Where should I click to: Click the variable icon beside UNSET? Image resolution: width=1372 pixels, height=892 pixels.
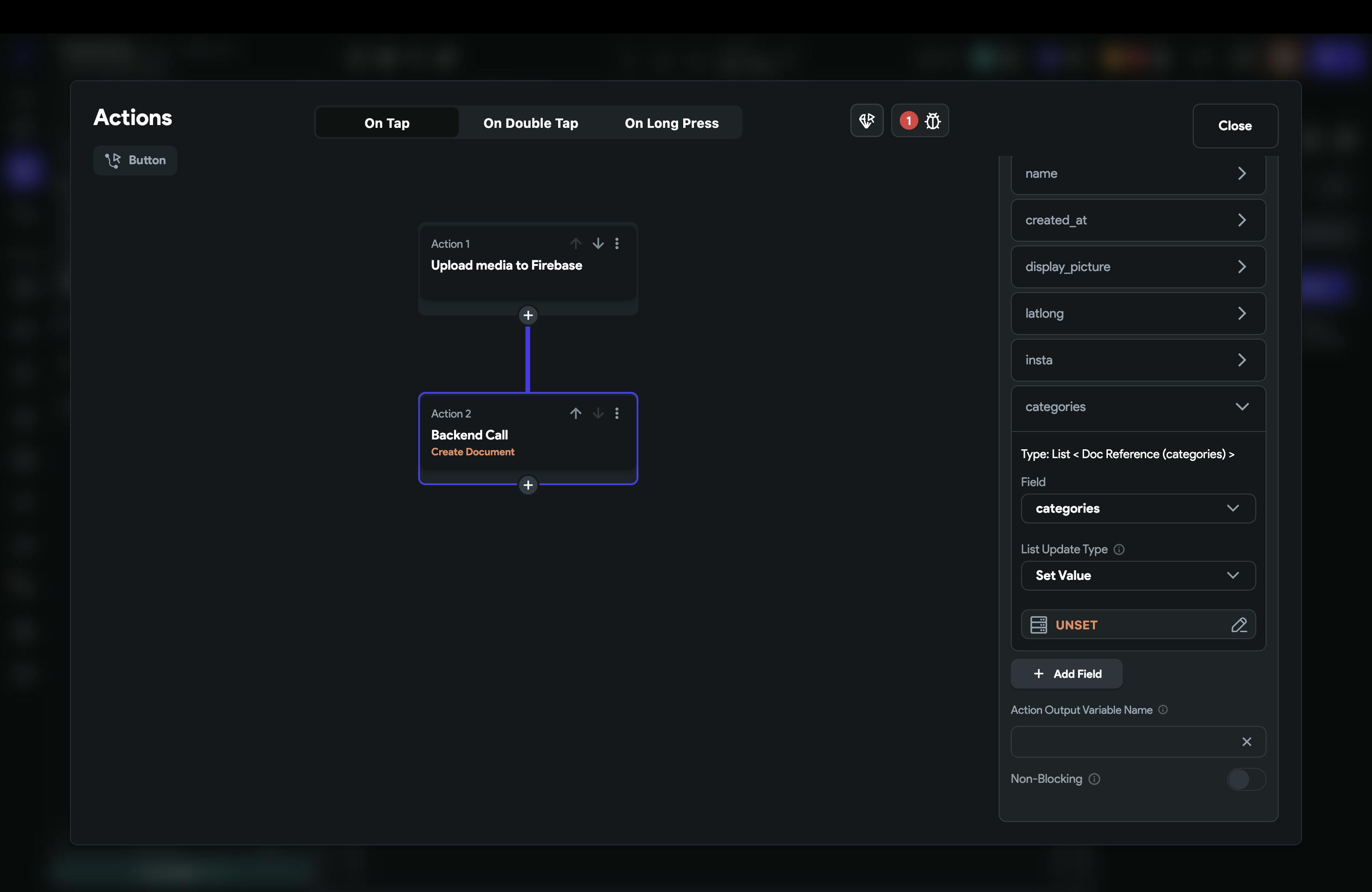pos(1038,625)
